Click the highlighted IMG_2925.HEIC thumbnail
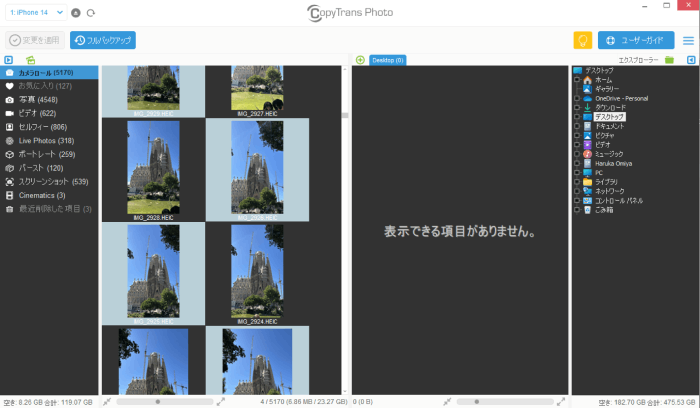The height and width of the screenshot is (408, 700). coord(153,274)
